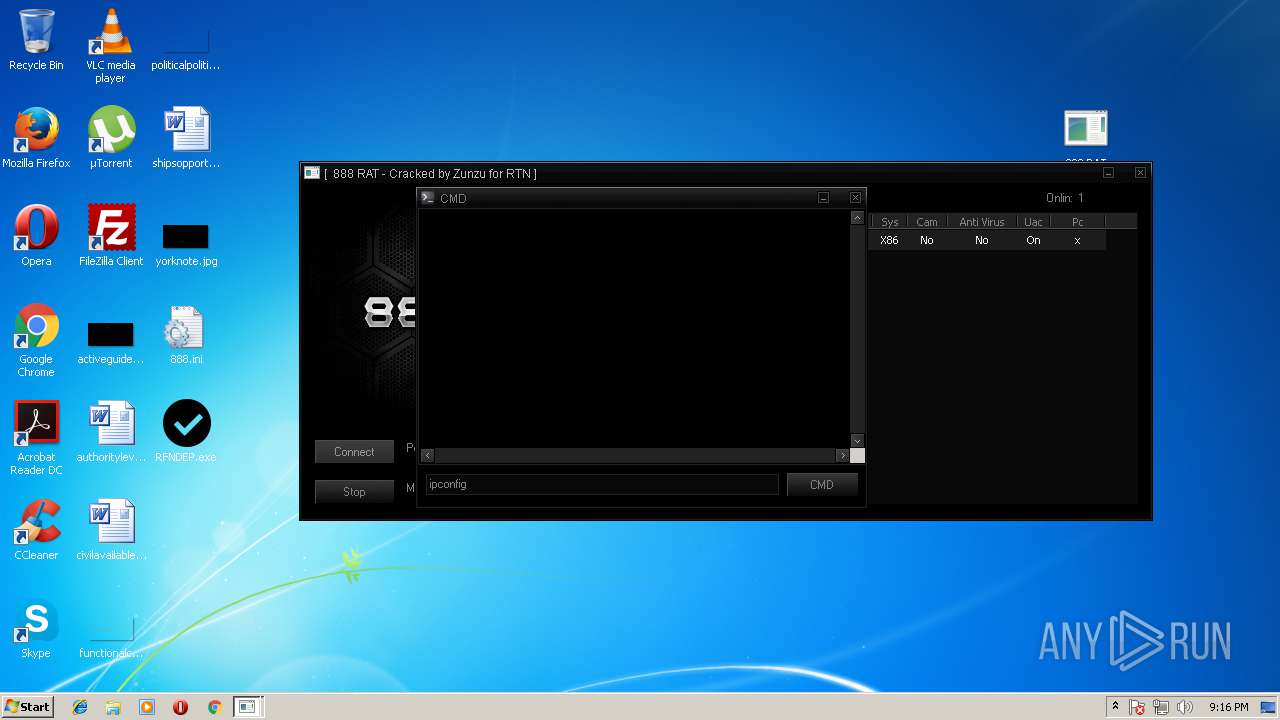Click the 9:16 PM taskbar clock
This screenshot has height=720, width=1280.
pos(1229,707)
